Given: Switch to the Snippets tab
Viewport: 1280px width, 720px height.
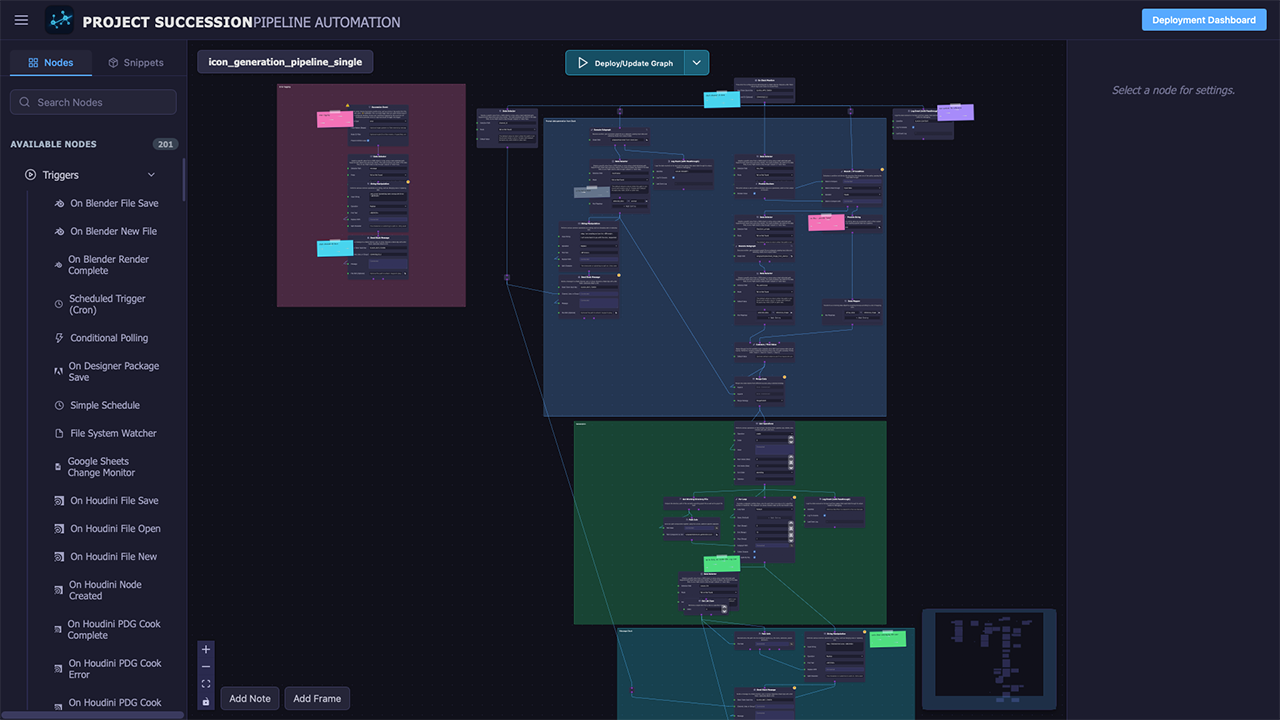Looking at the screenshot, I should (x=136, y=62).
